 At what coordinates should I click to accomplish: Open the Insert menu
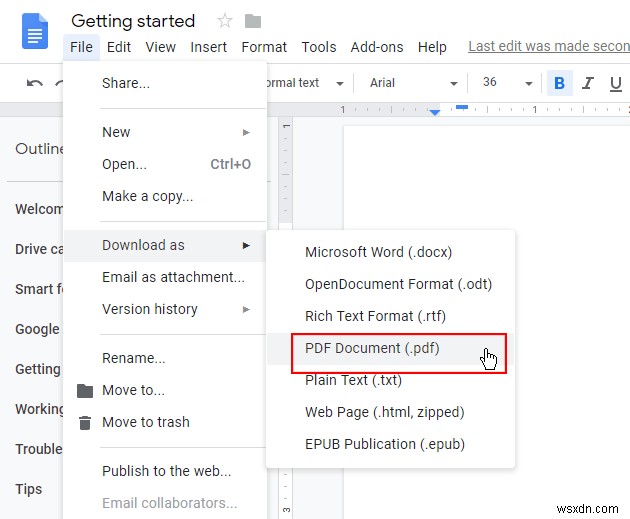point(209,47)
